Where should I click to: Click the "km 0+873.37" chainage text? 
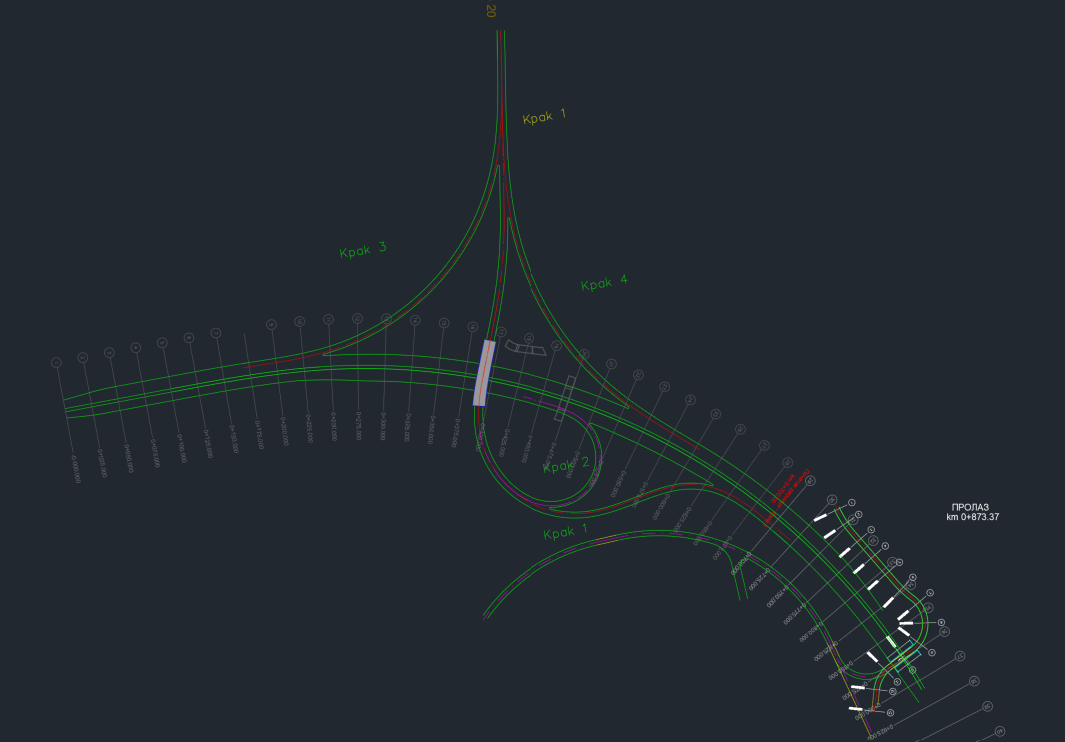click(973, 517)
